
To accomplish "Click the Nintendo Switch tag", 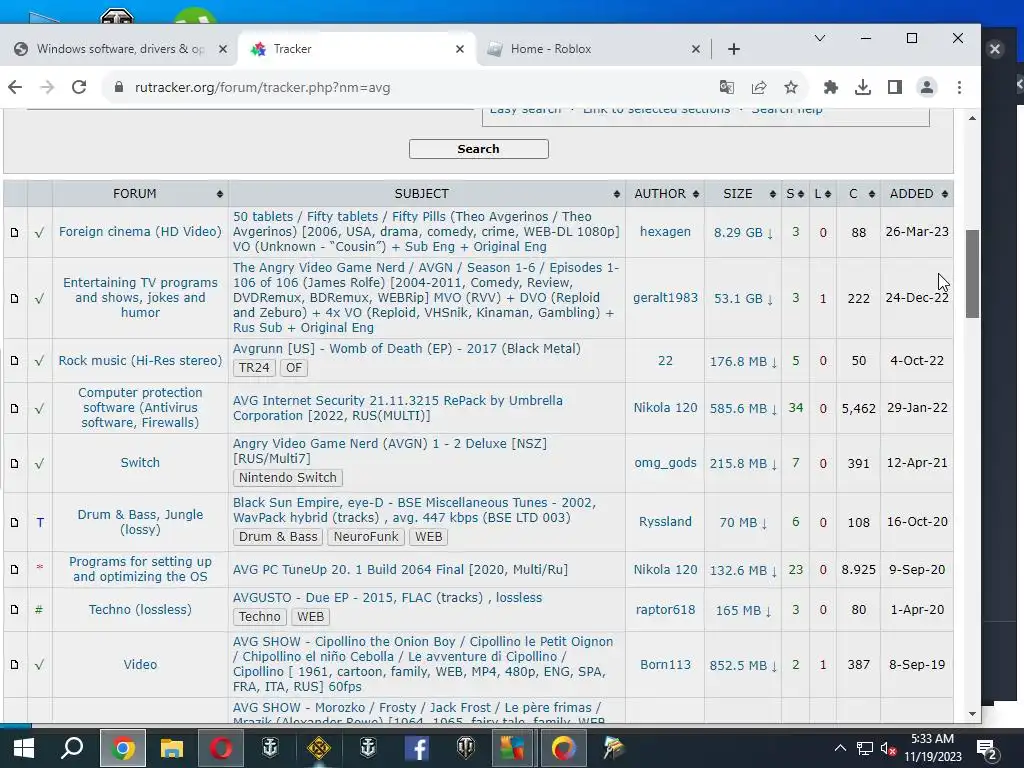I will [287, 477].
